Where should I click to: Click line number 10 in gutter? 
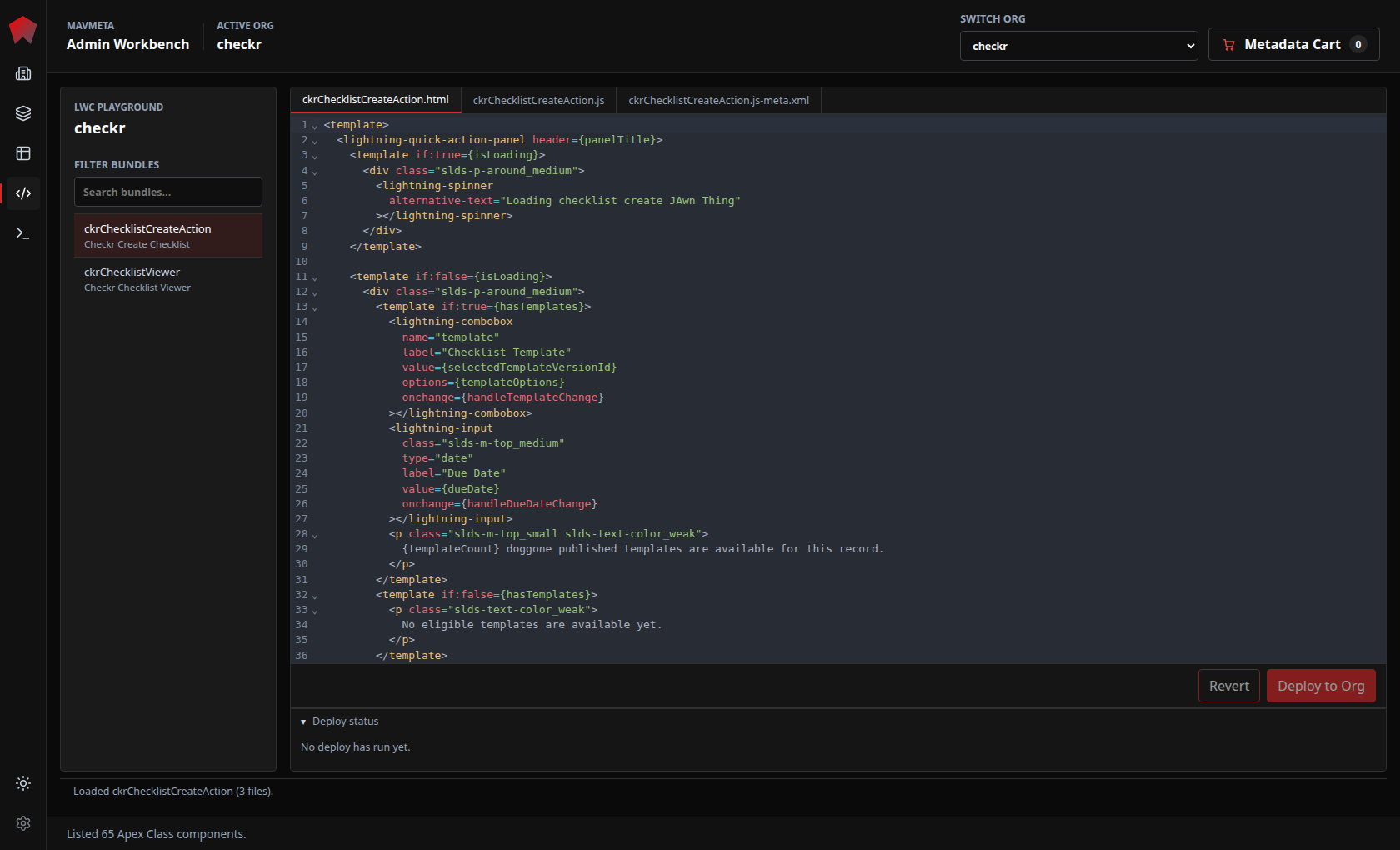[302, 262]
